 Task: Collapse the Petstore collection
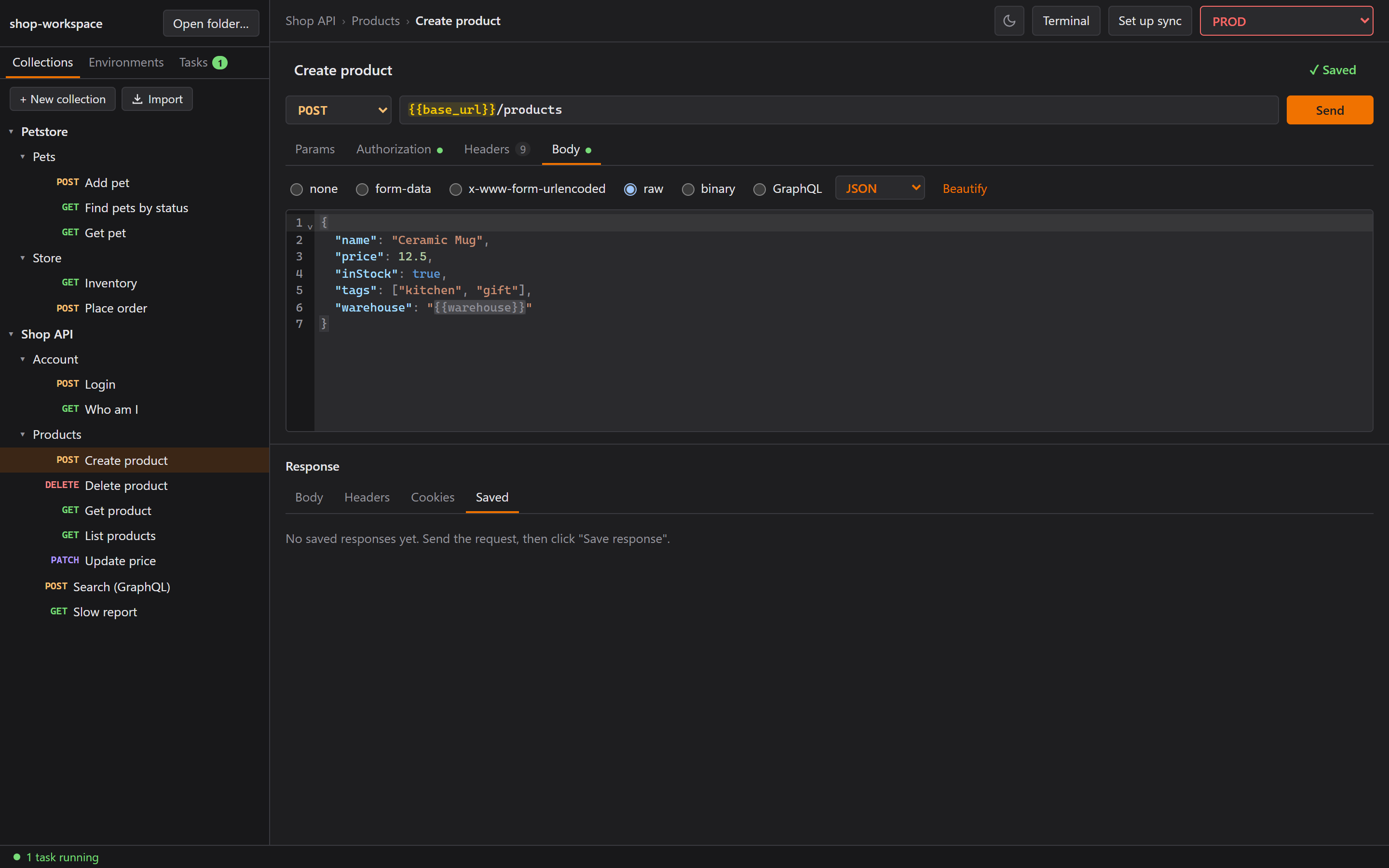click(11, 132)
